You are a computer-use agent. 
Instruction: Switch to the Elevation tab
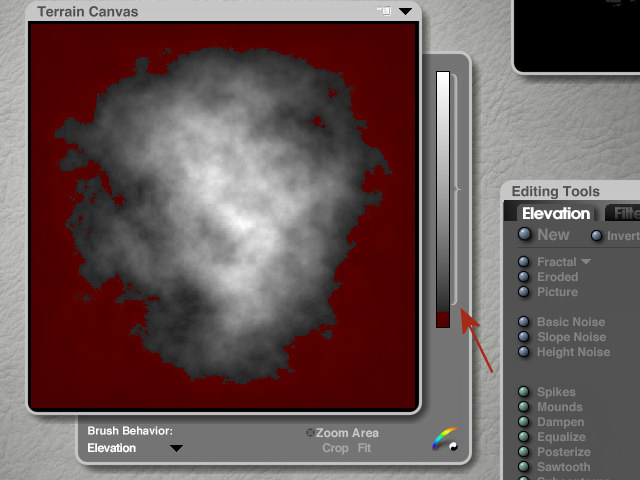(x=556, y=213)
